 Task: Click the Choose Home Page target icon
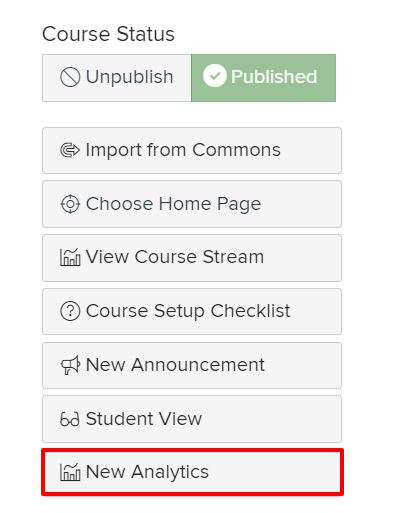(x=70, y=204)
